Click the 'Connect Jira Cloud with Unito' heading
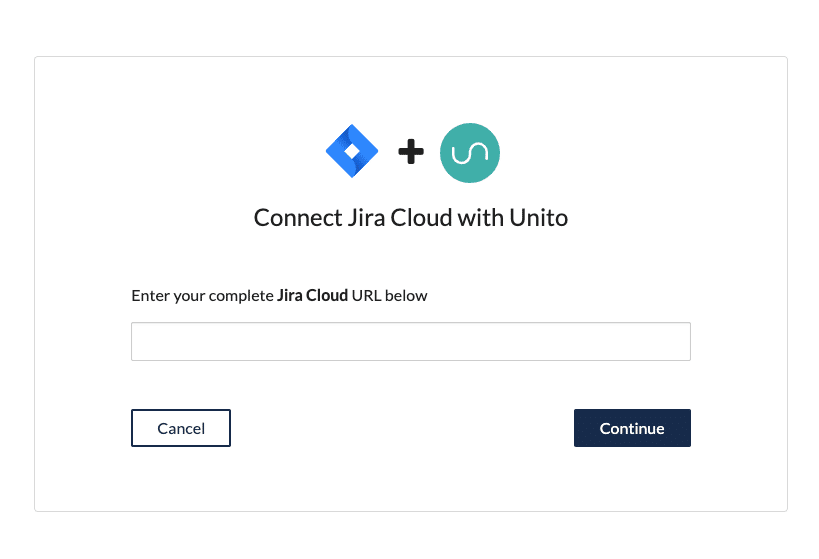 [411, 218]
